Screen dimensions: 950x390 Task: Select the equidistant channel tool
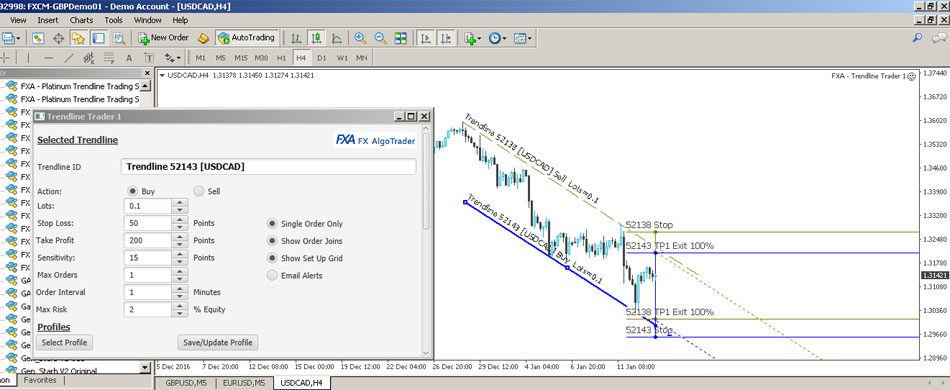coord(89,58)
